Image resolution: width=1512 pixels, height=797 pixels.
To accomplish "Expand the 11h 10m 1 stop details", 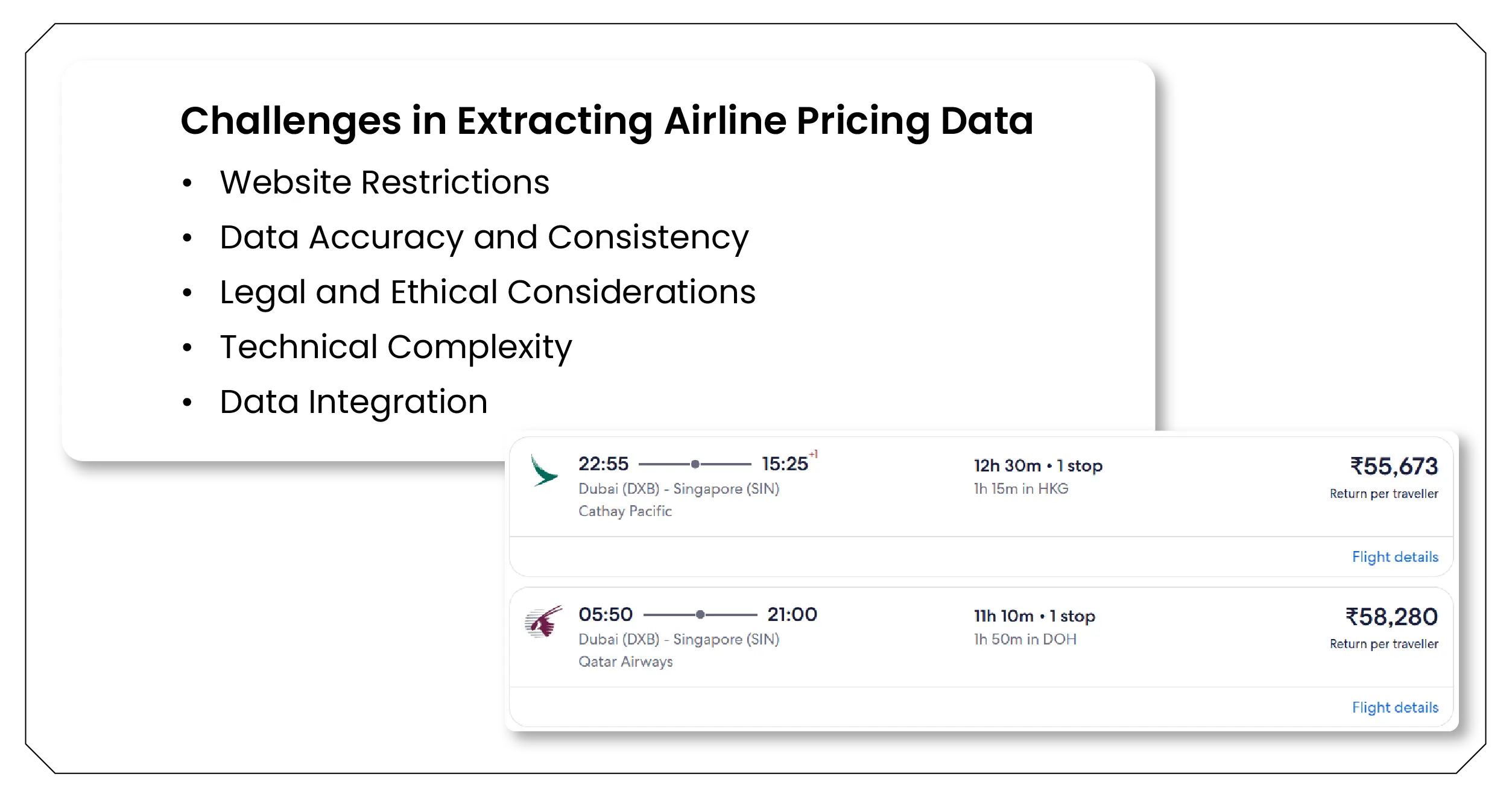I will tap(1034, 616).
